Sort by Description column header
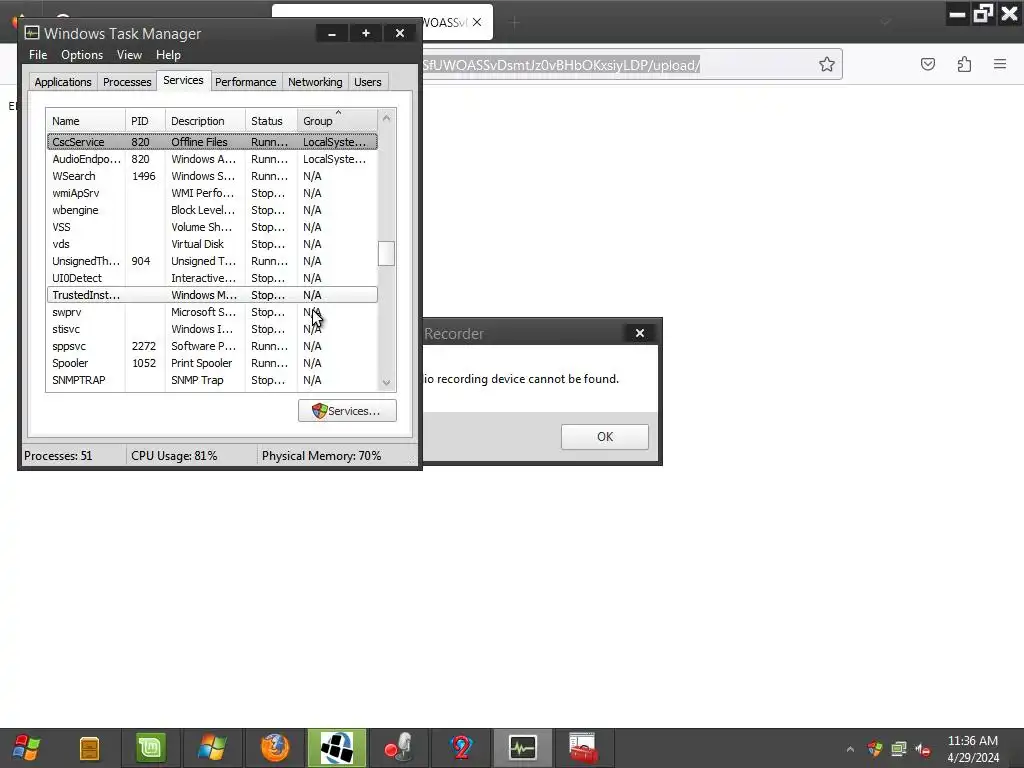The width and height of the screenshot is (1024, 768). pos(205,121)
